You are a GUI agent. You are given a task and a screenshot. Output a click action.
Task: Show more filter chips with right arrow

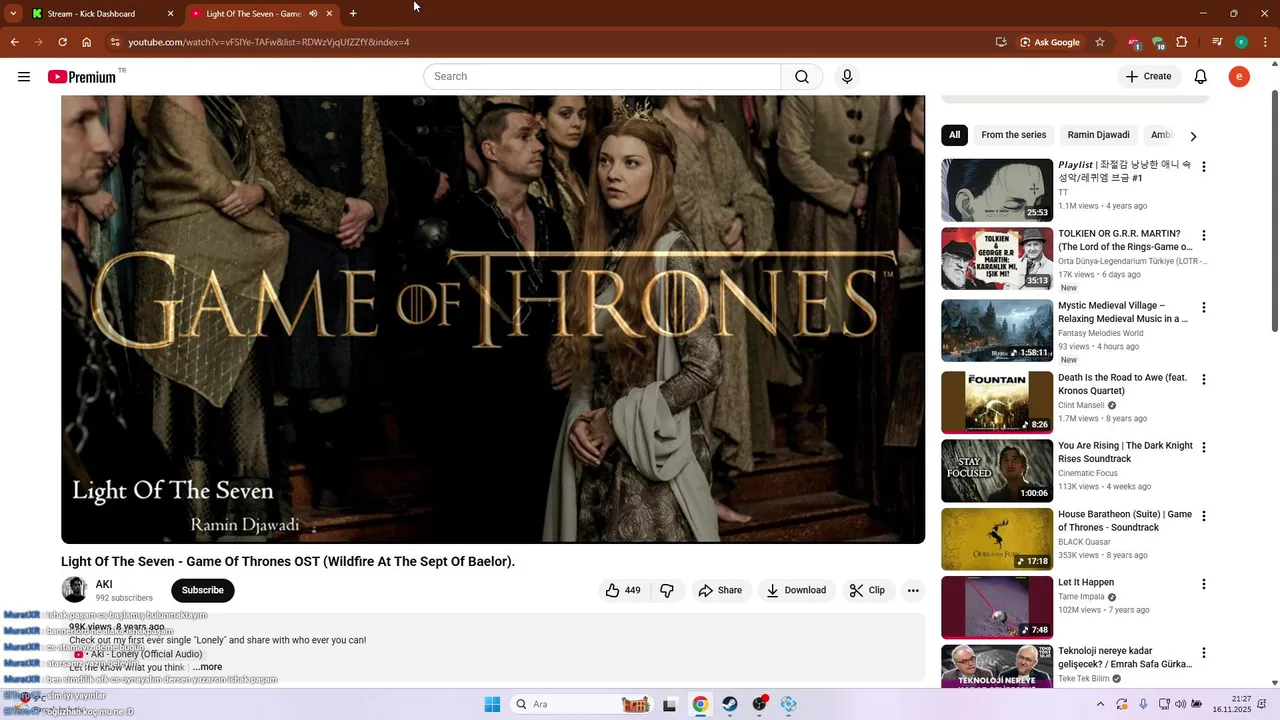pos(1193,136)
